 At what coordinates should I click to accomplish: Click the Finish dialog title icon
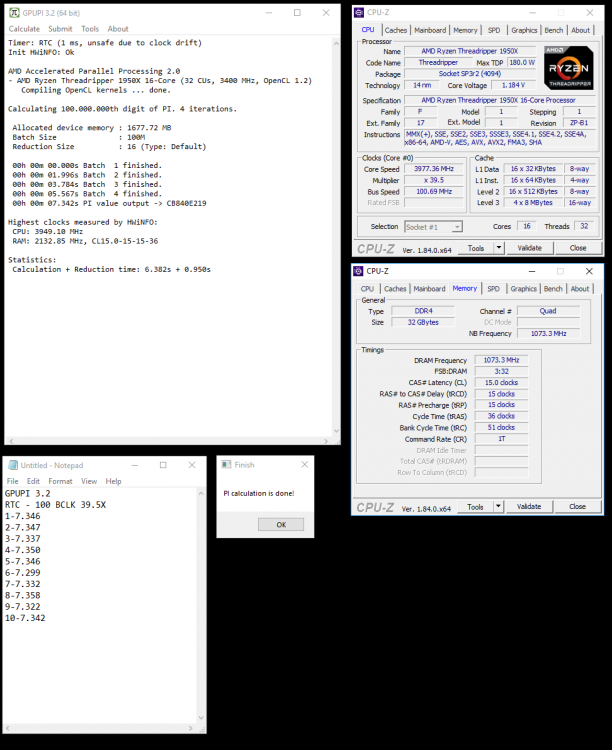point(226,464)
